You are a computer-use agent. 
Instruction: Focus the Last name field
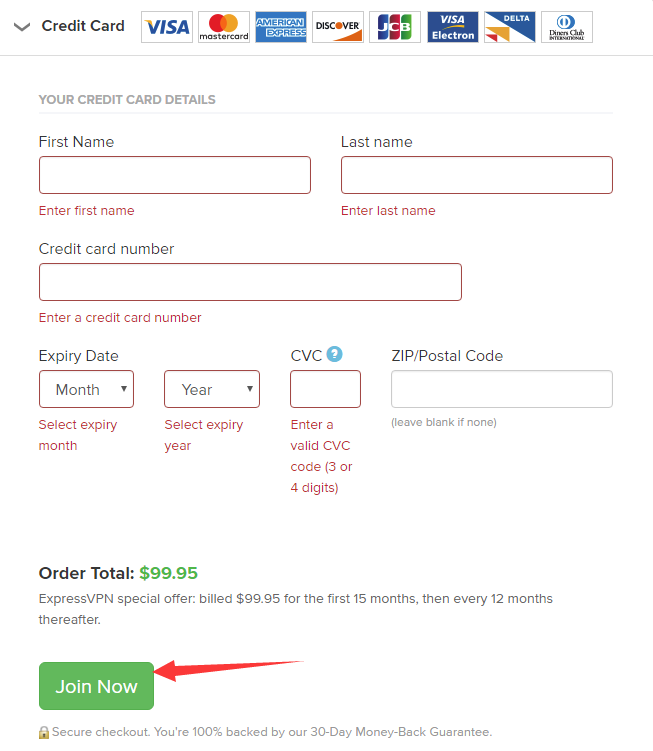pyautogui.click(x=477, y=175)
